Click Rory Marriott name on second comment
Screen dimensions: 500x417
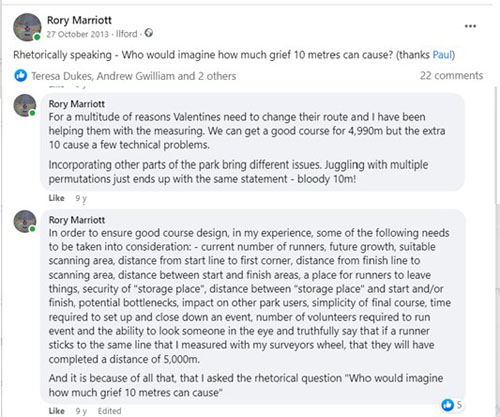[x=77, y=220]
